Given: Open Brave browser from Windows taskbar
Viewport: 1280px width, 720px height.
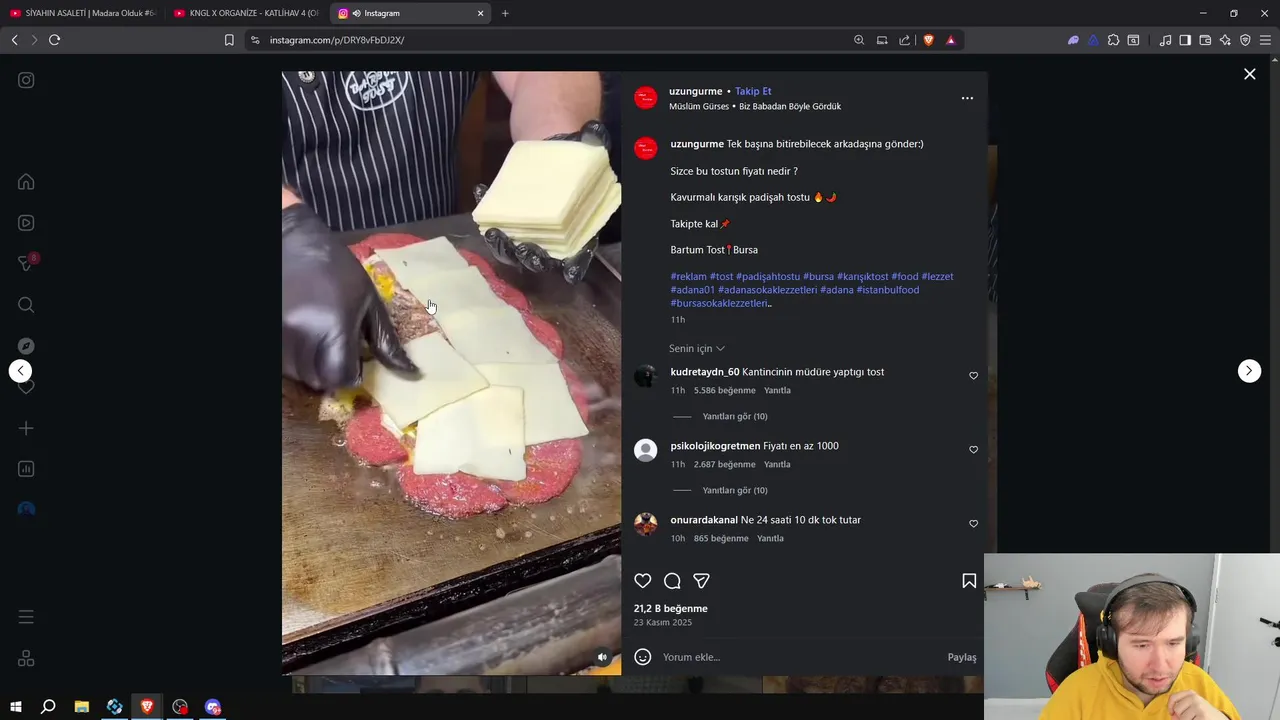Looking at the screenshot, I should [147, 707].
